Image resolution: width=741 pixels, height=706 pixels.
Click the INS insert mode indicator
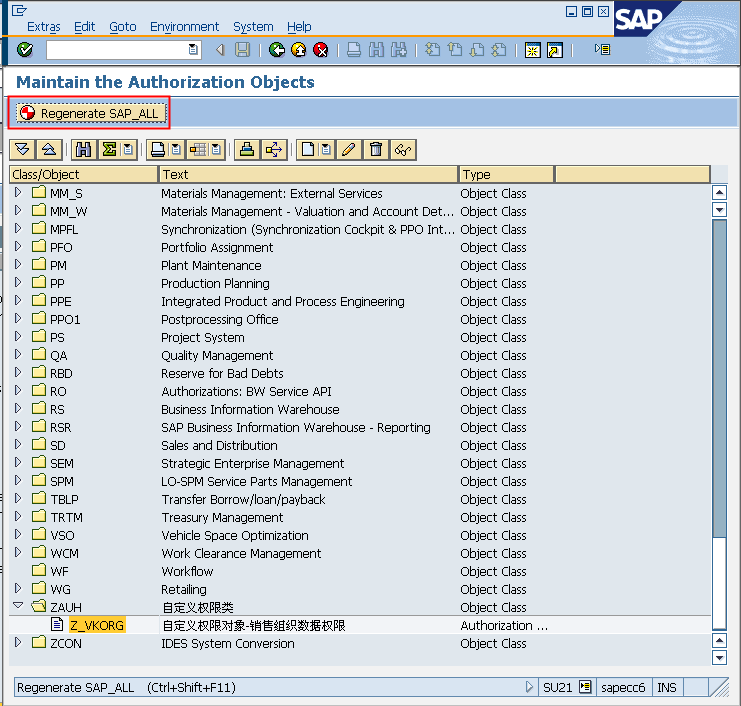667,687
